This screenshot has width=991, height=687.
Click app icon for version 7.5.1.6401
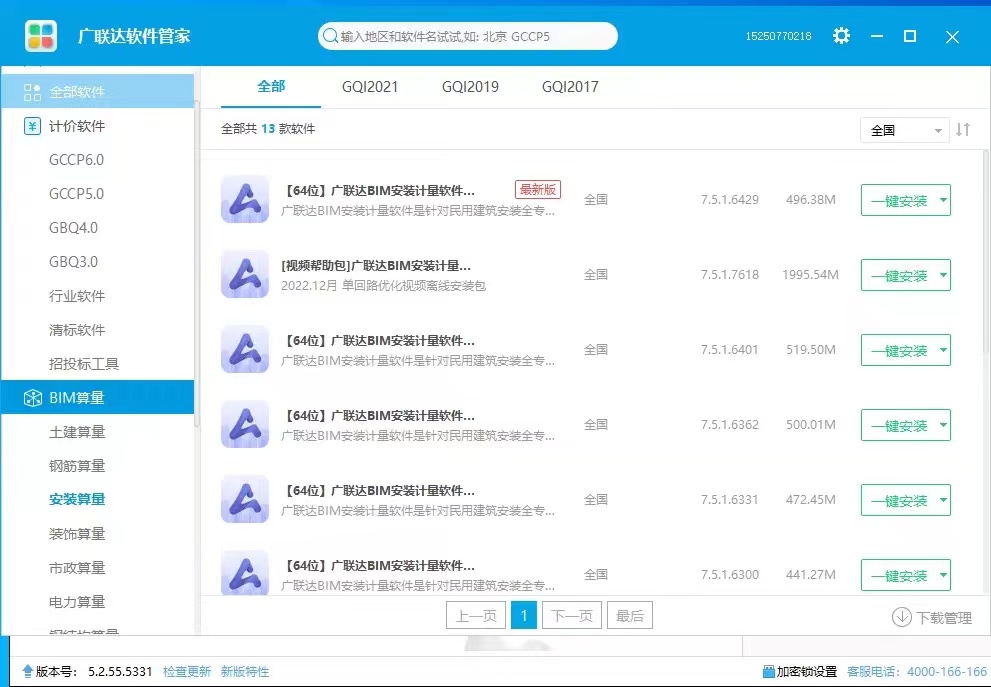click(x=245, y=350)
